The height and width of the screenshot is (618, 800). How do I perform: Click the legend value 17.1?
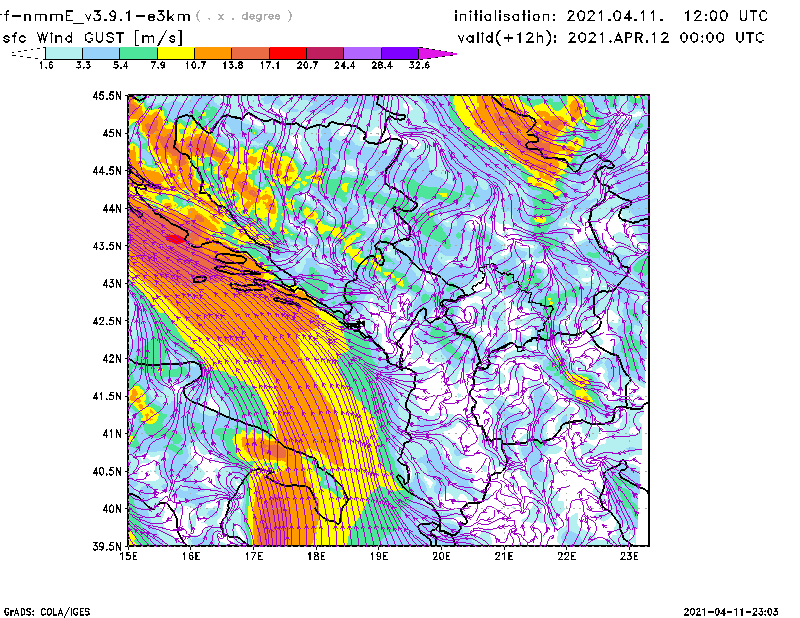tap(270, 65)
